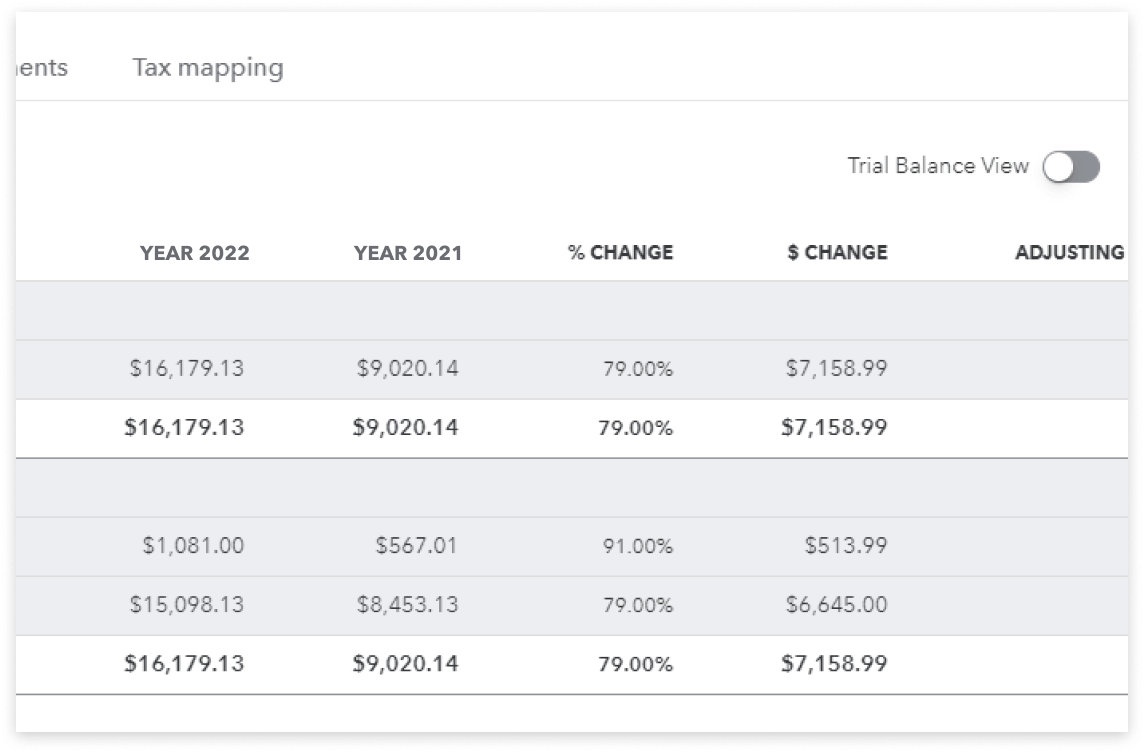This screenshot has height=752, width=1144.
Task: Select the $513.99 dollar change value
Action: click(845, 546)
